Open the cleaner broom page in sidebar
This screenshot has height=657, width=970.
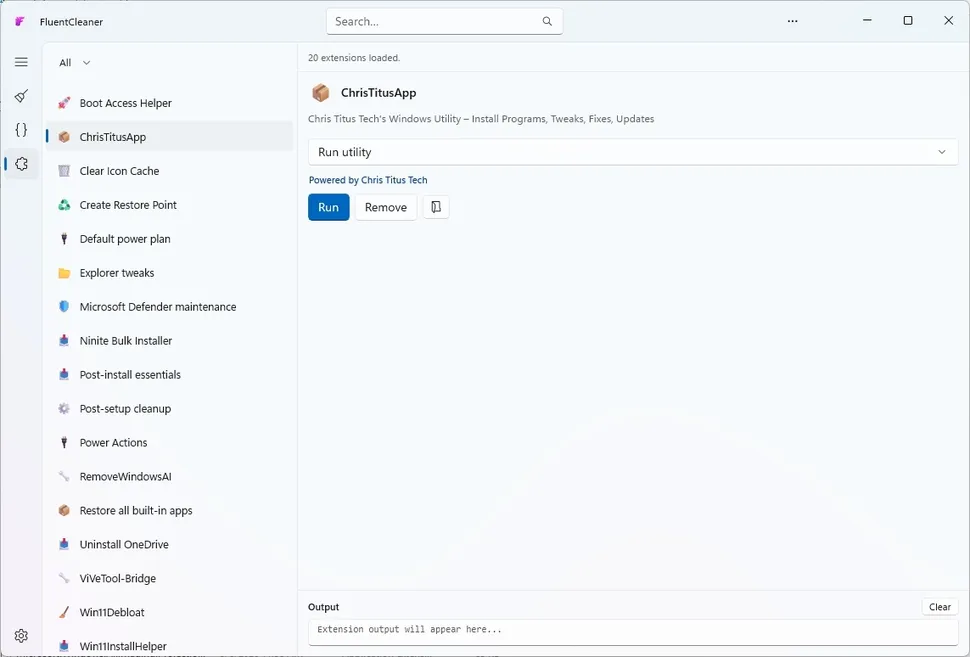(21, 96)
